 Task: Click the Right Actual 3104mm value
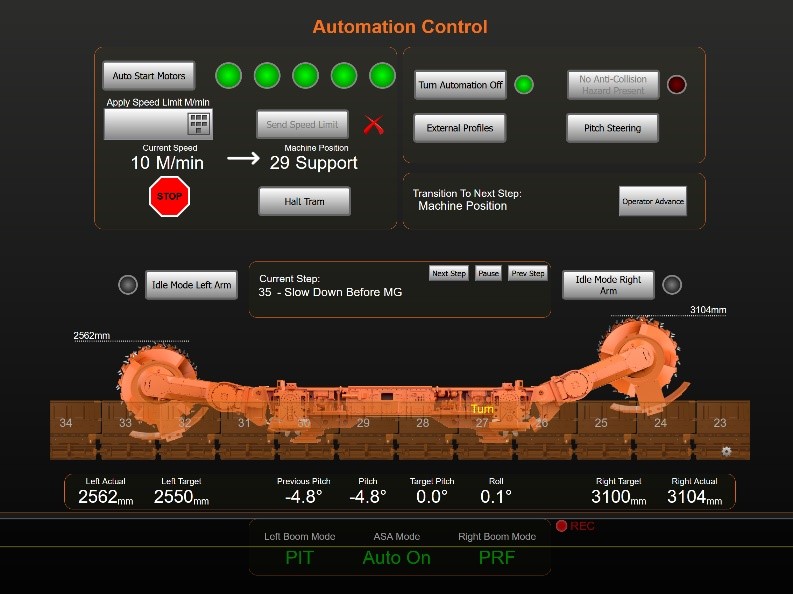[695, 497]
